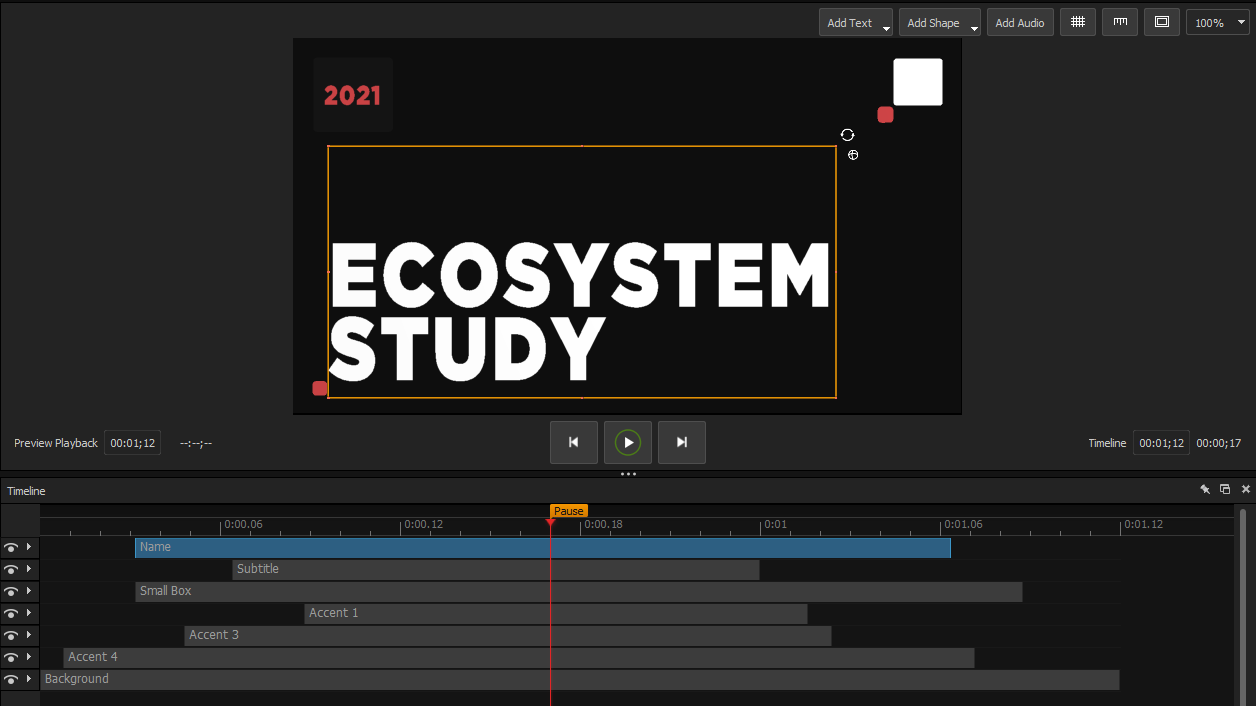
Task: Pin the Timeline panel
Action: point(1205,490)
